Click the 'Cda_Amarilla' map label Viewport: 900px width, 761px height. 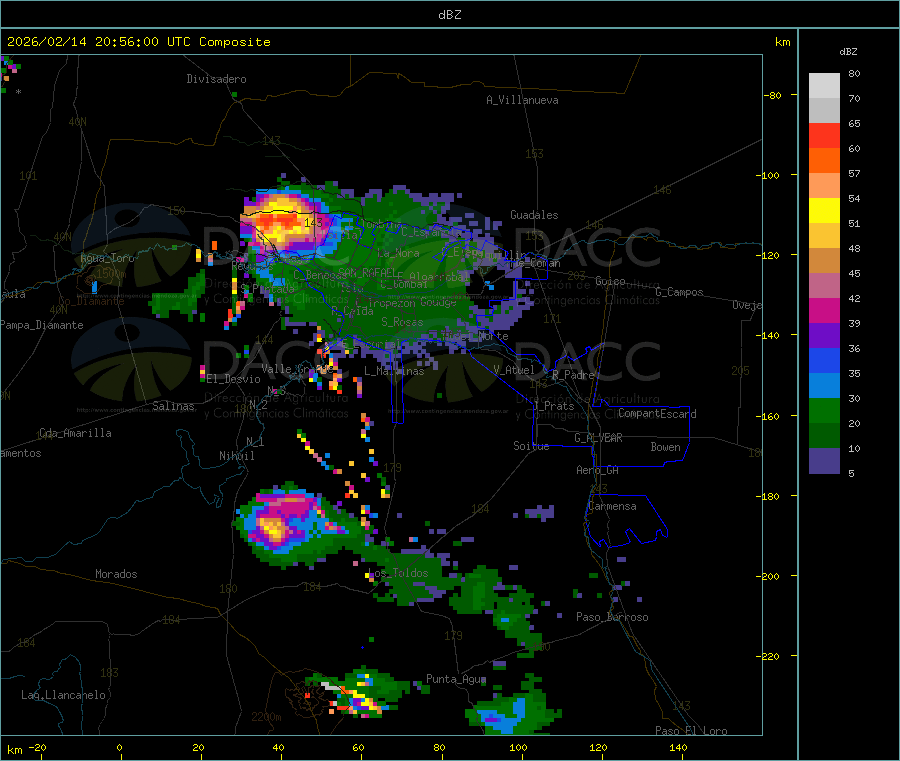click(75, 433)
